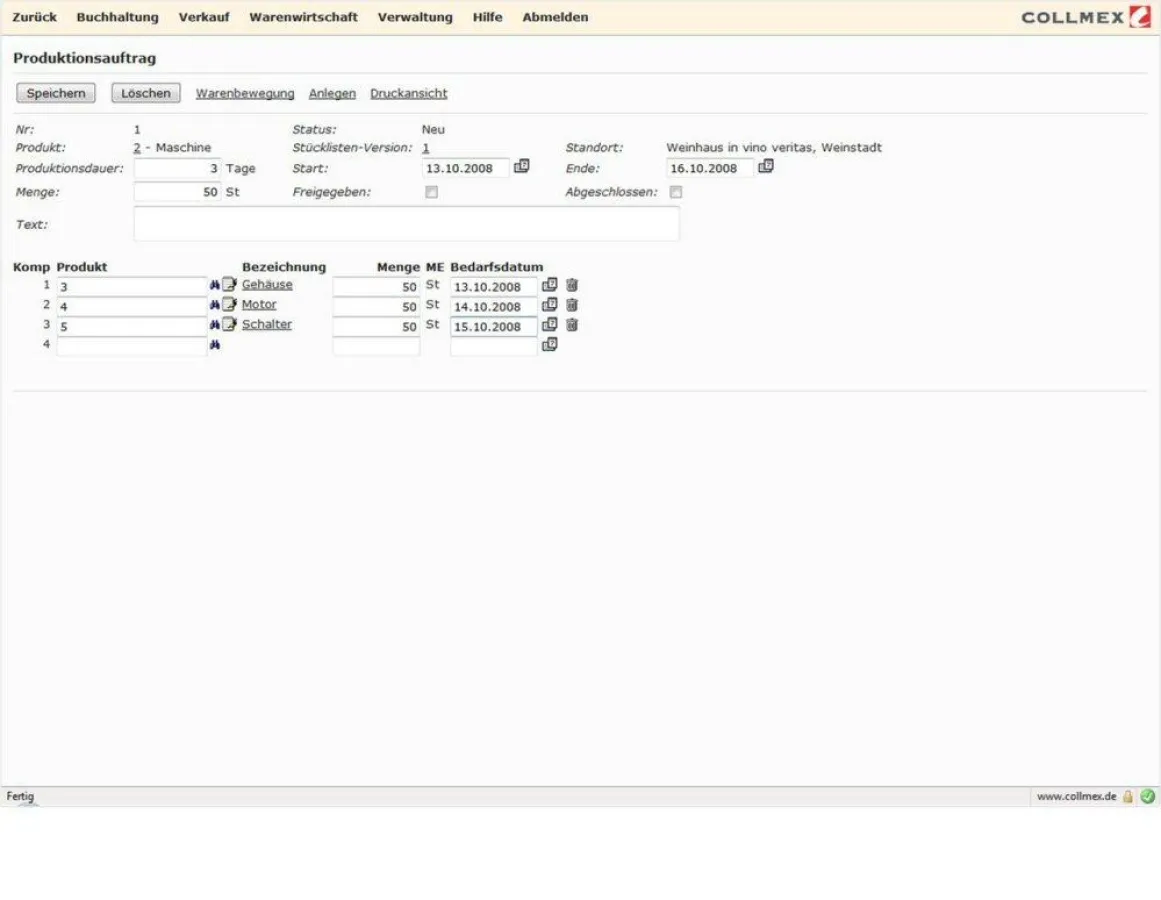The width and height of the screenshot is (1161, 900).
Task: Click the COLLMEX logo
Action: tap(1083, 16)
